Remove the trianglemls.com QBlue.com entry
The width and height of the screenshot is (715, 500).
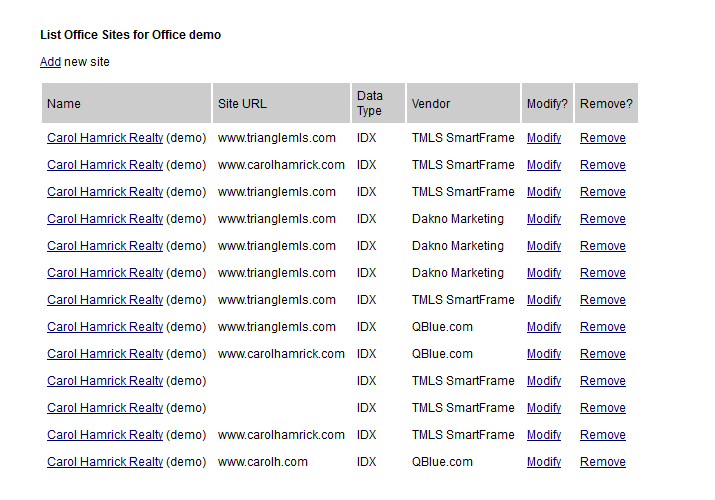pos(602,327)
